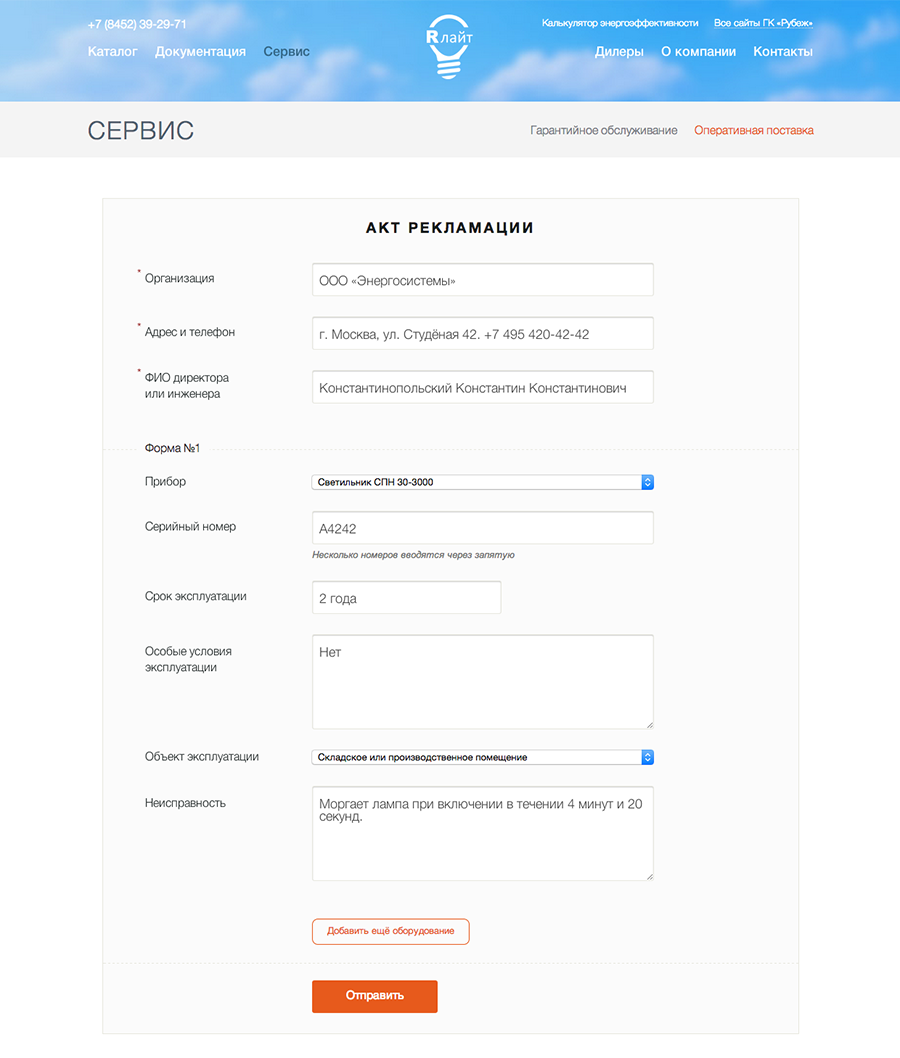Expand the Объект эксплуатации dropdown

pos(482,757)
